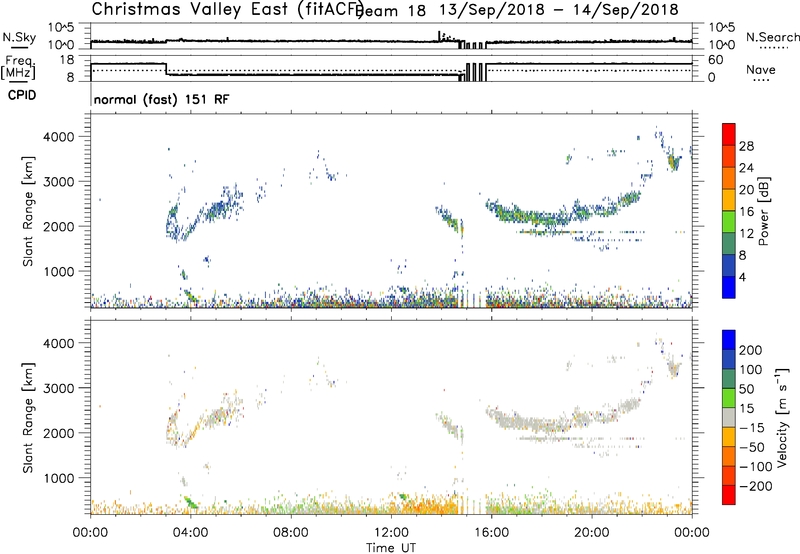
Task: Click the 2000 range tick of the power panel
Action: pos(59,226)
